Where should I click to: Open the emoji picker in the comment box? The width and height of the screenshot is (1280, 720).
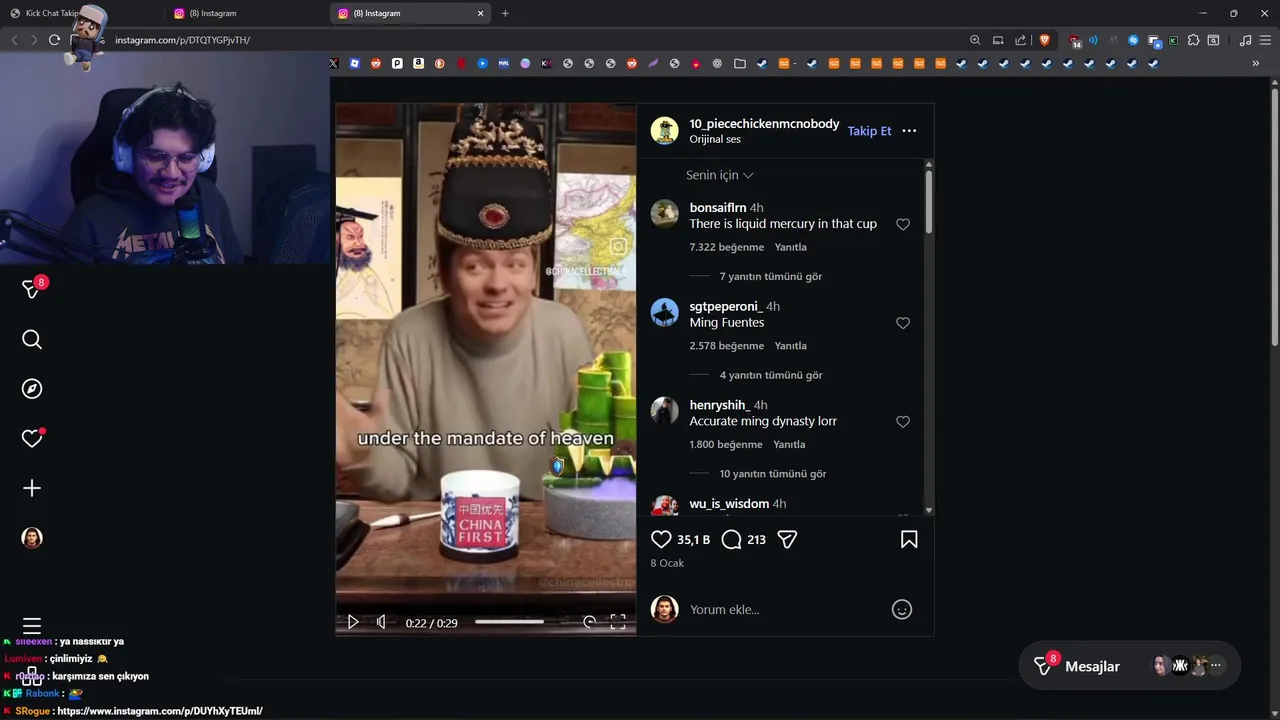pyautogui.click(x=902, y=609)
